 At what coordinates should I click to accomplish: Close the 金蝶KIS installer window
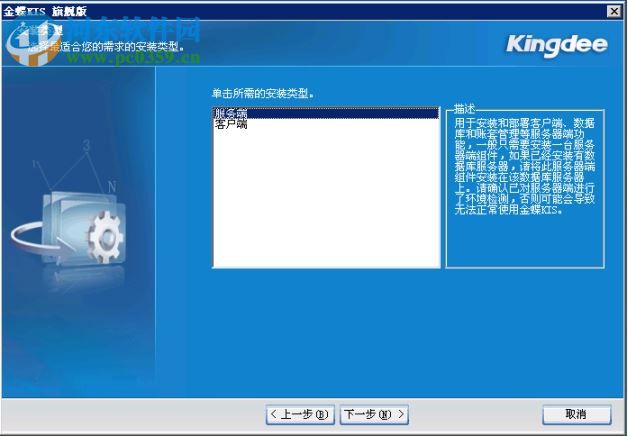coord(614,11)
